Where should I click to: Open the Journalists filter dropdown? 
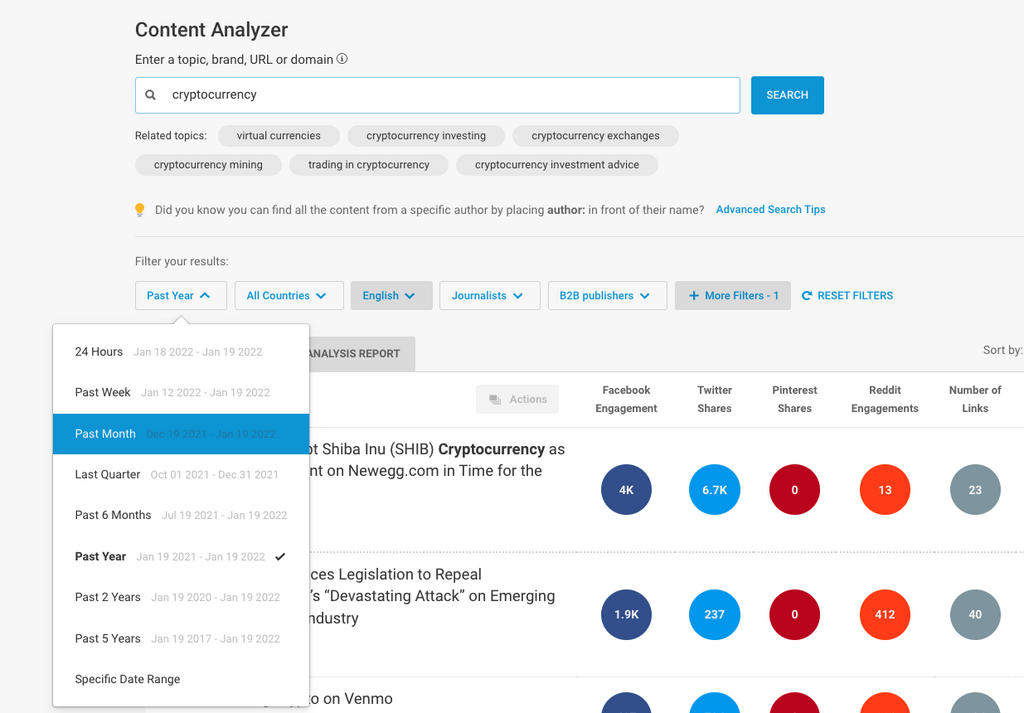click(x=488, y=296)
